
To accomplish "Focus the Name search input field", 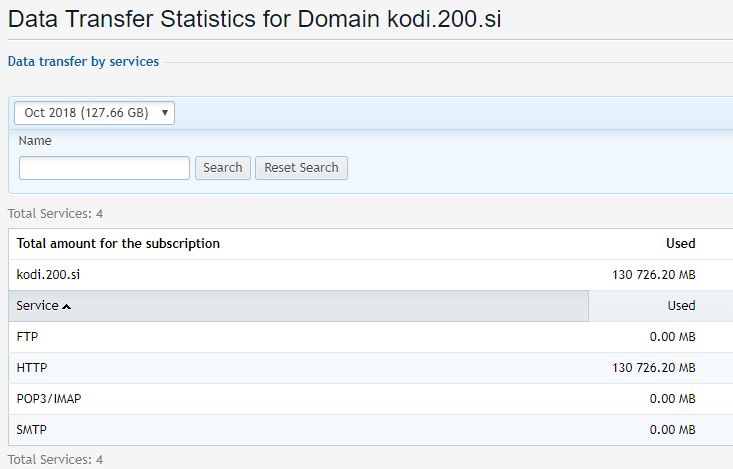I will (104, 168).
